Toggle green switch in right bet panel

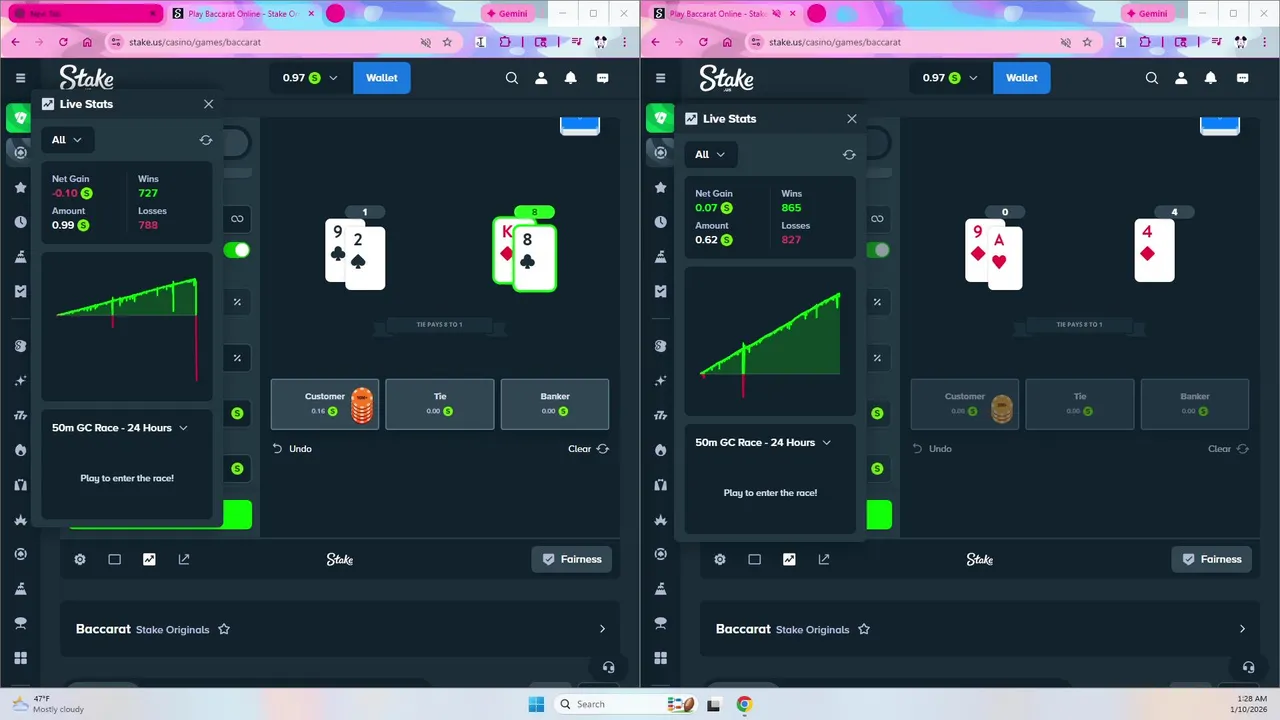coord(877,250)
